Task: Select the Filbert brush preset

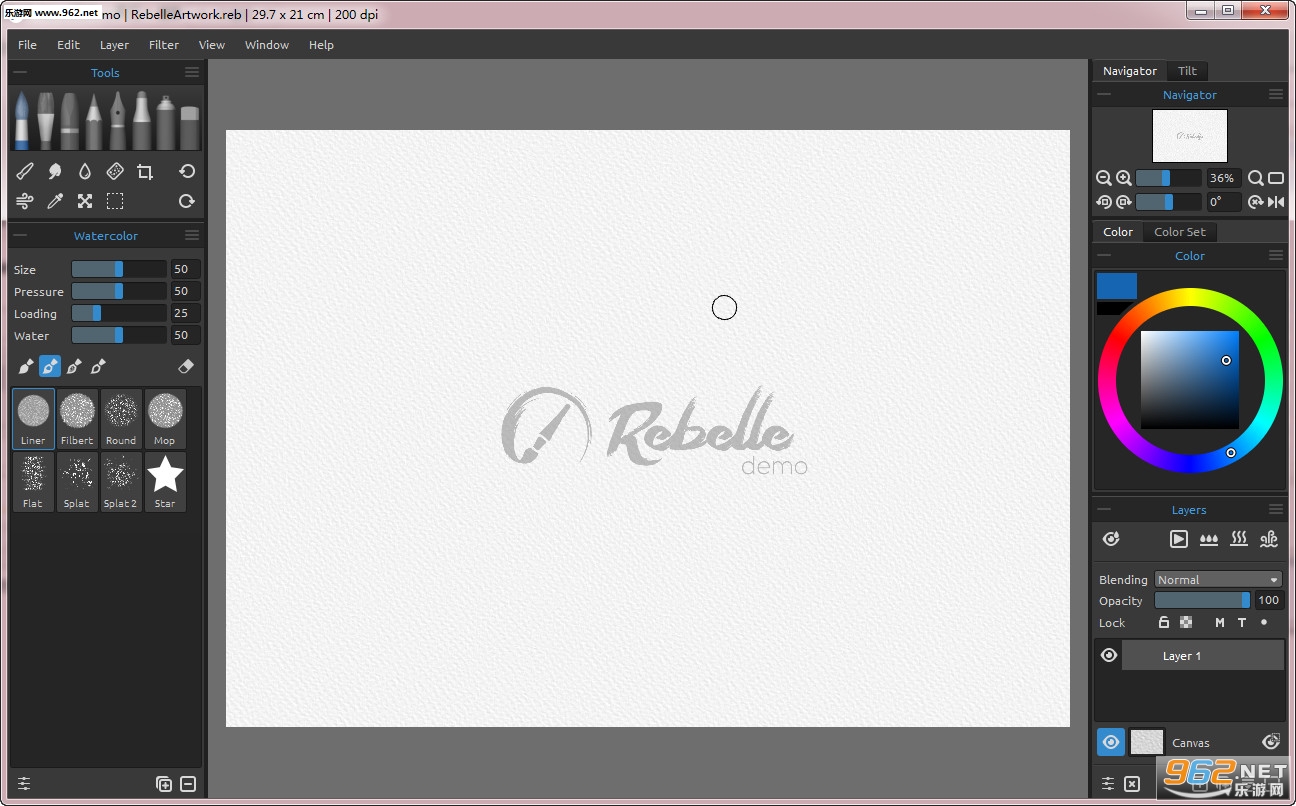Action: [77, 419]
